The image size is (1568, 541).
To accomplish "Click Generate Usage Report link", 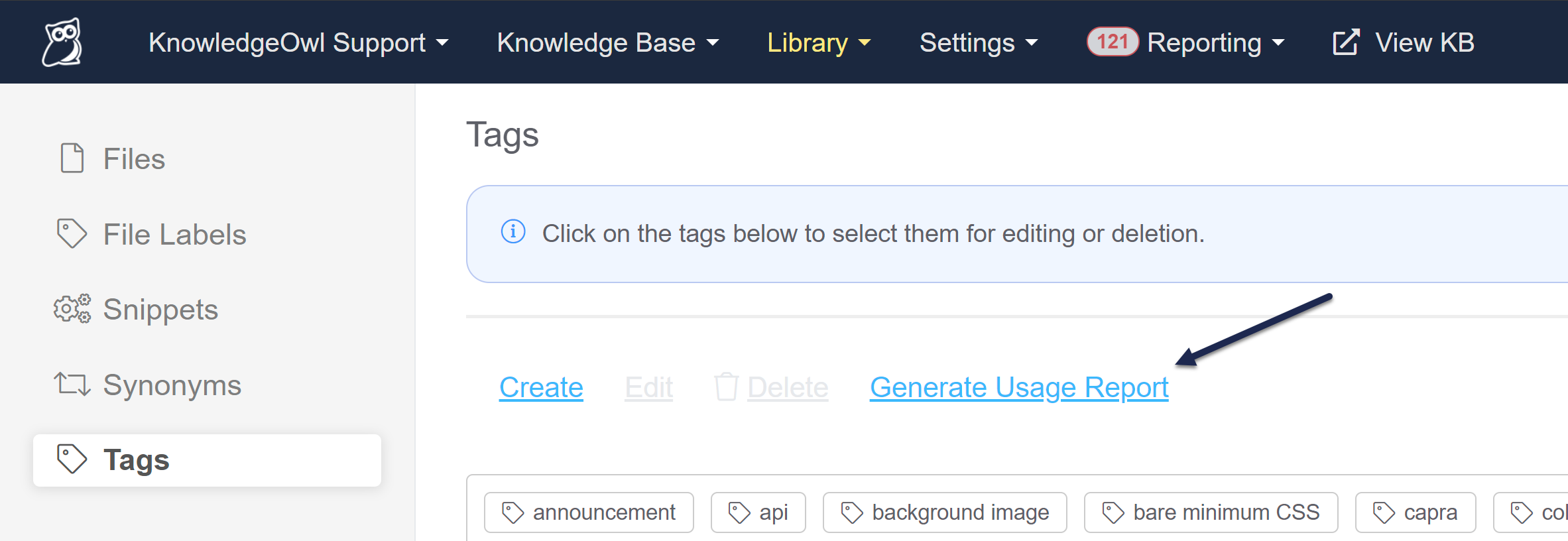I will (1019, 387).
